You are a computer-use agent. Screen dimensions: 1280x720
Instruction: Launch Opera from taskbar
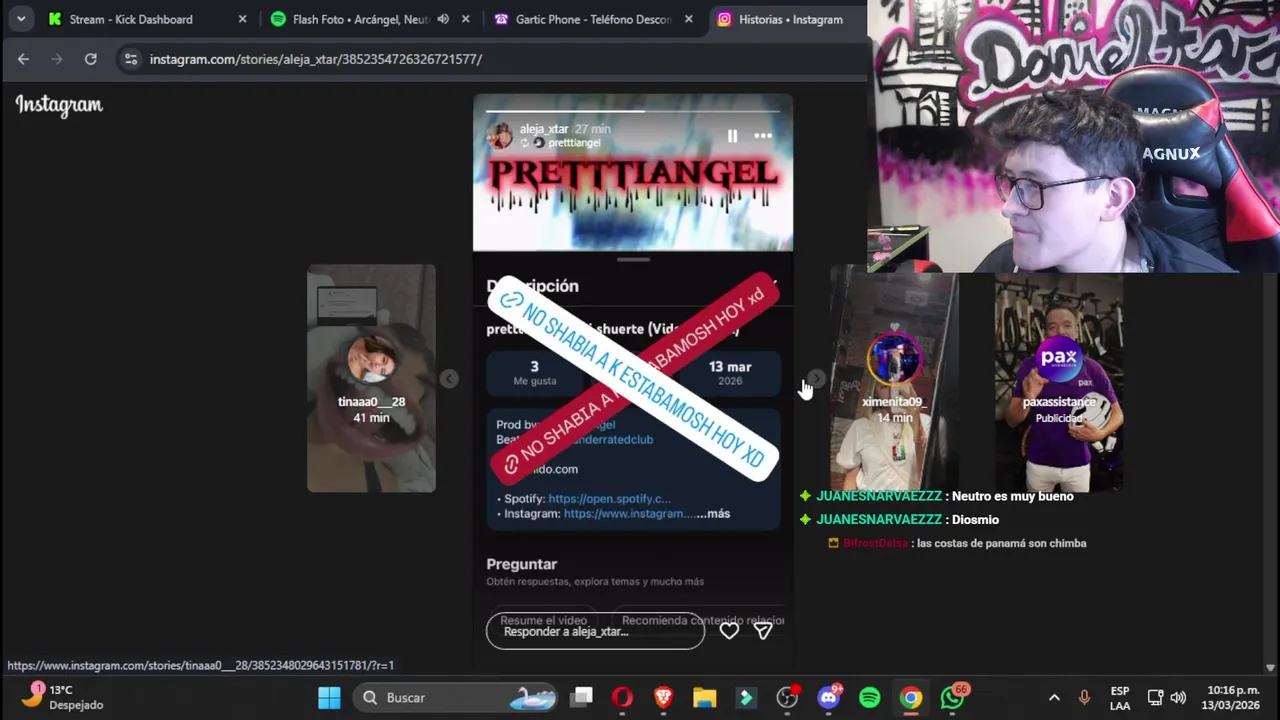(x=622, y=697)
